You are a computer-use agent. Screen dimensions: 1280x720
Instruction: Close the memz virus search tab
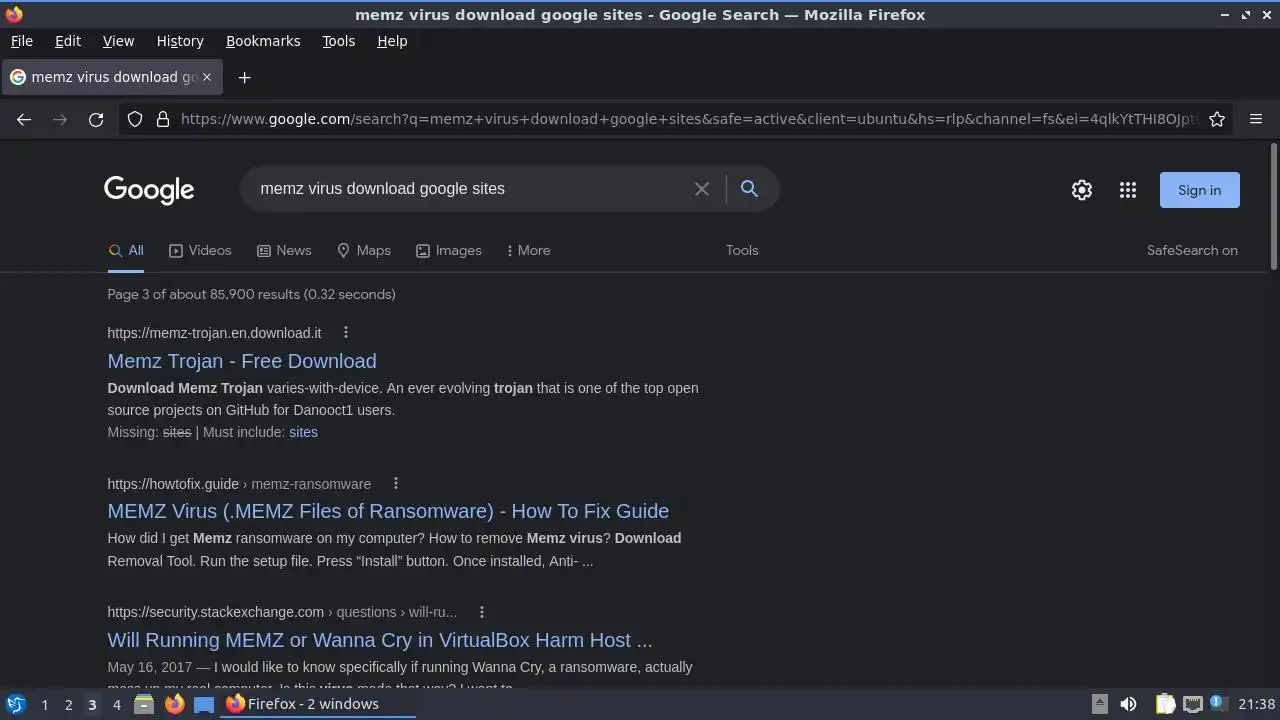pyautogui.click(x=207, y=77)
